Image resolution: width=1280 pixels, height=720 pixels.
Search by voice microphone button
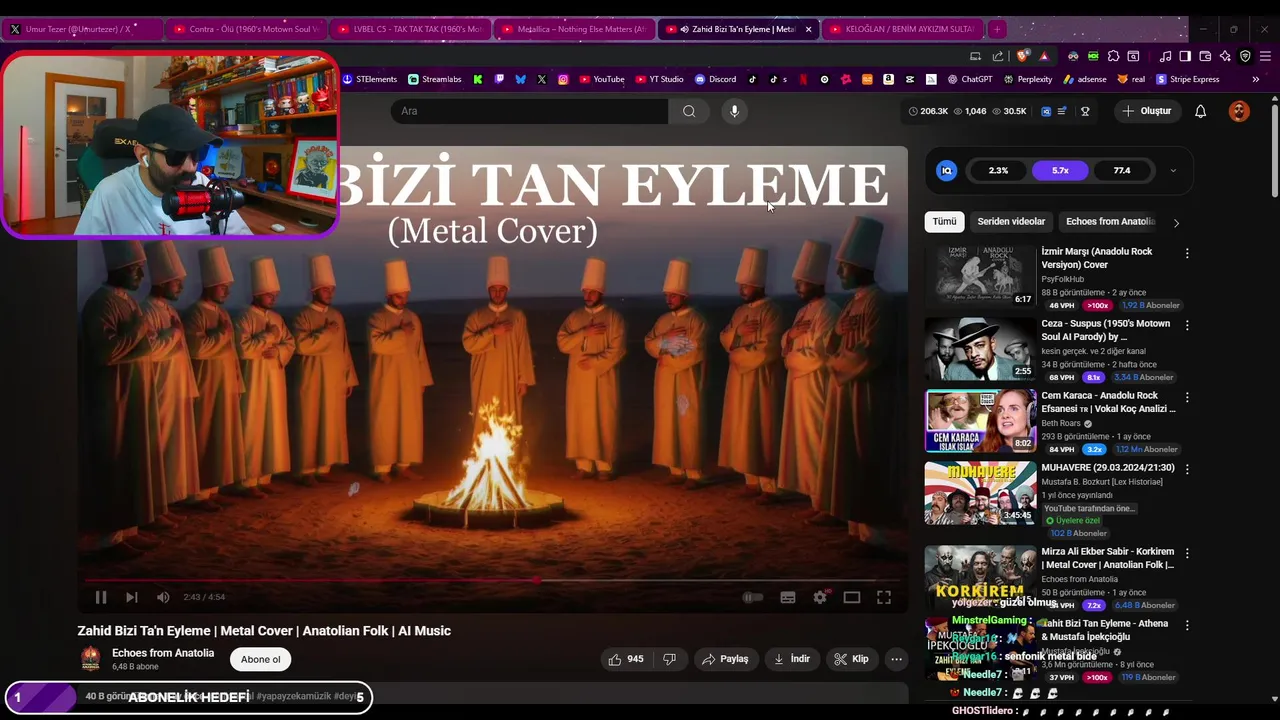tap(734, 111)
